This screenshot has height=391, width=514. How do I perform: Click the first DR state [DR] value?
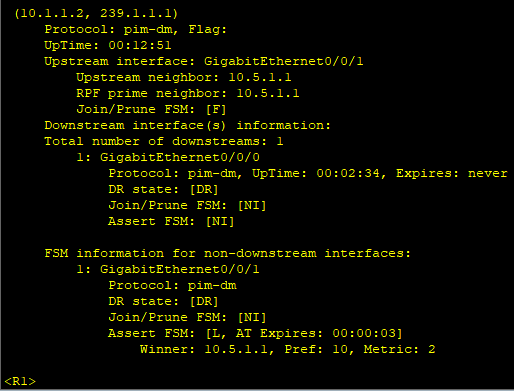pyautogui.click(x=204, y=189)
